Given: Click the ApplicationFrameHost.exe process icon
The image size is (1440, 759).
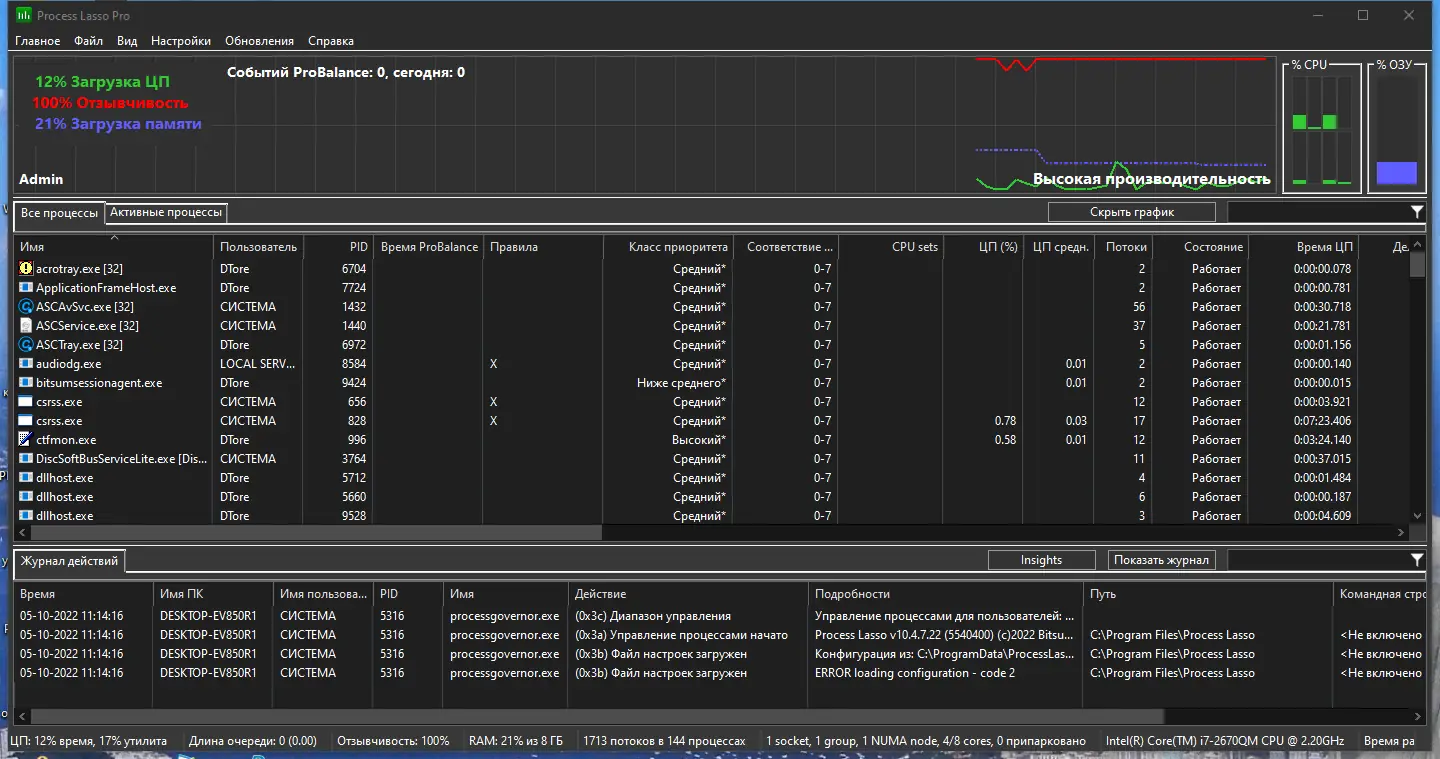Looking at the screenshot, I should [26, 288].
